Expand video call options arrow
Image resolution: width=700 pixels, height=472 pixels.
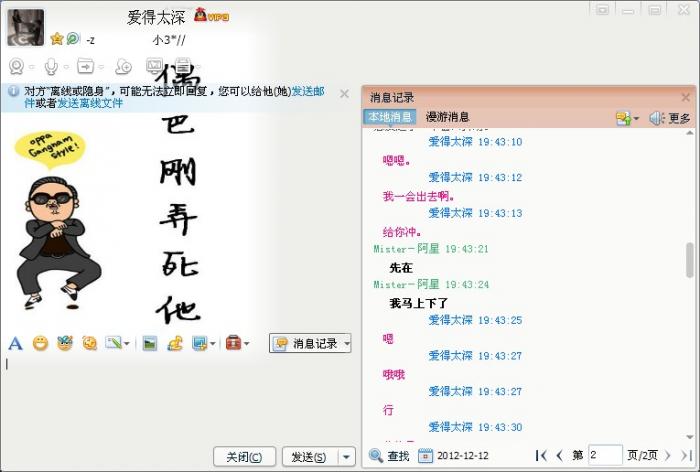[x=31, y=67]
